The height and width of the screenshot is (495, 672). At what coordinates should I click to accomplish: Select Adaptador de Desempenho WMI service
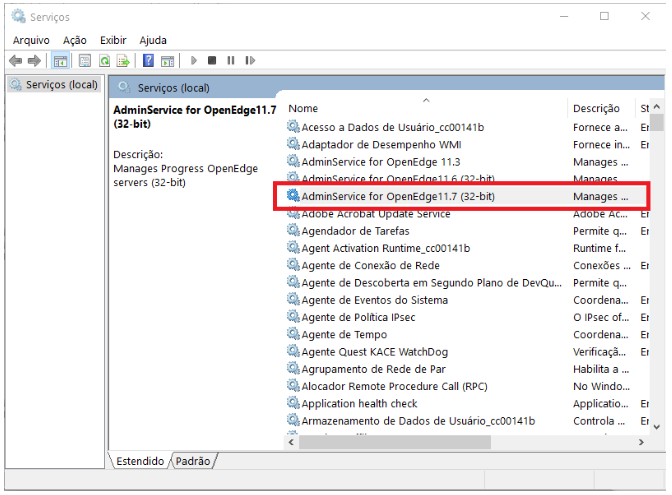(467, 144)
